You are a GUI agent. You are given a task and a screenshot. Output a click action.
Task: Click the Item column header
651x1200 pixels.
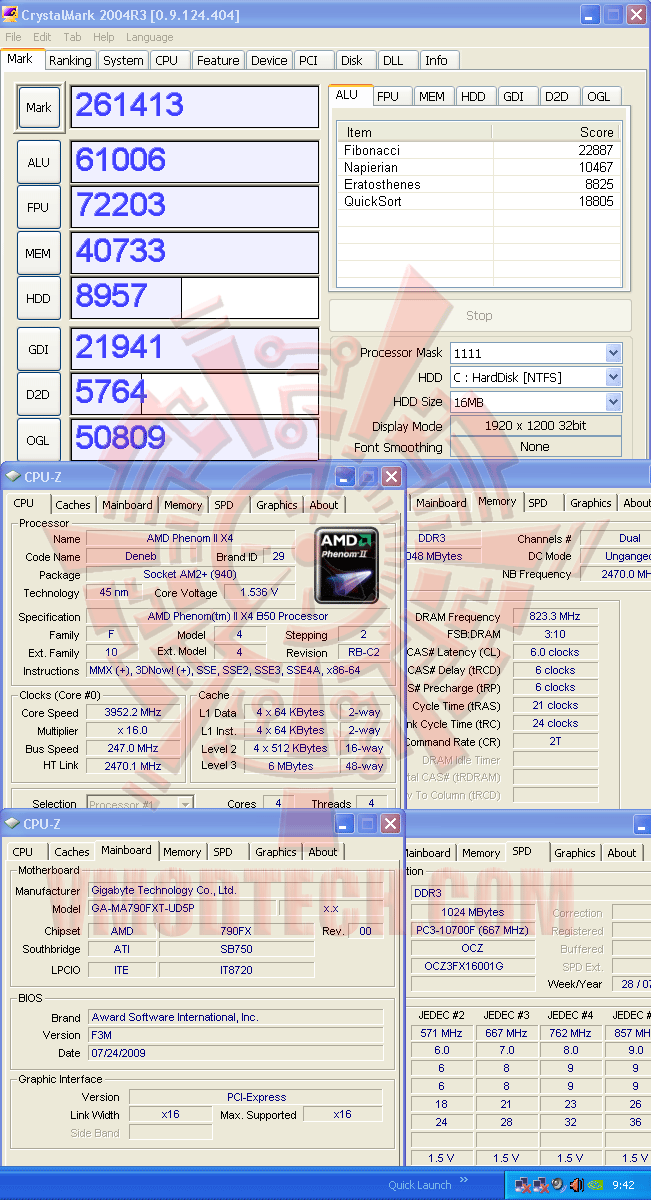[415, 132]
